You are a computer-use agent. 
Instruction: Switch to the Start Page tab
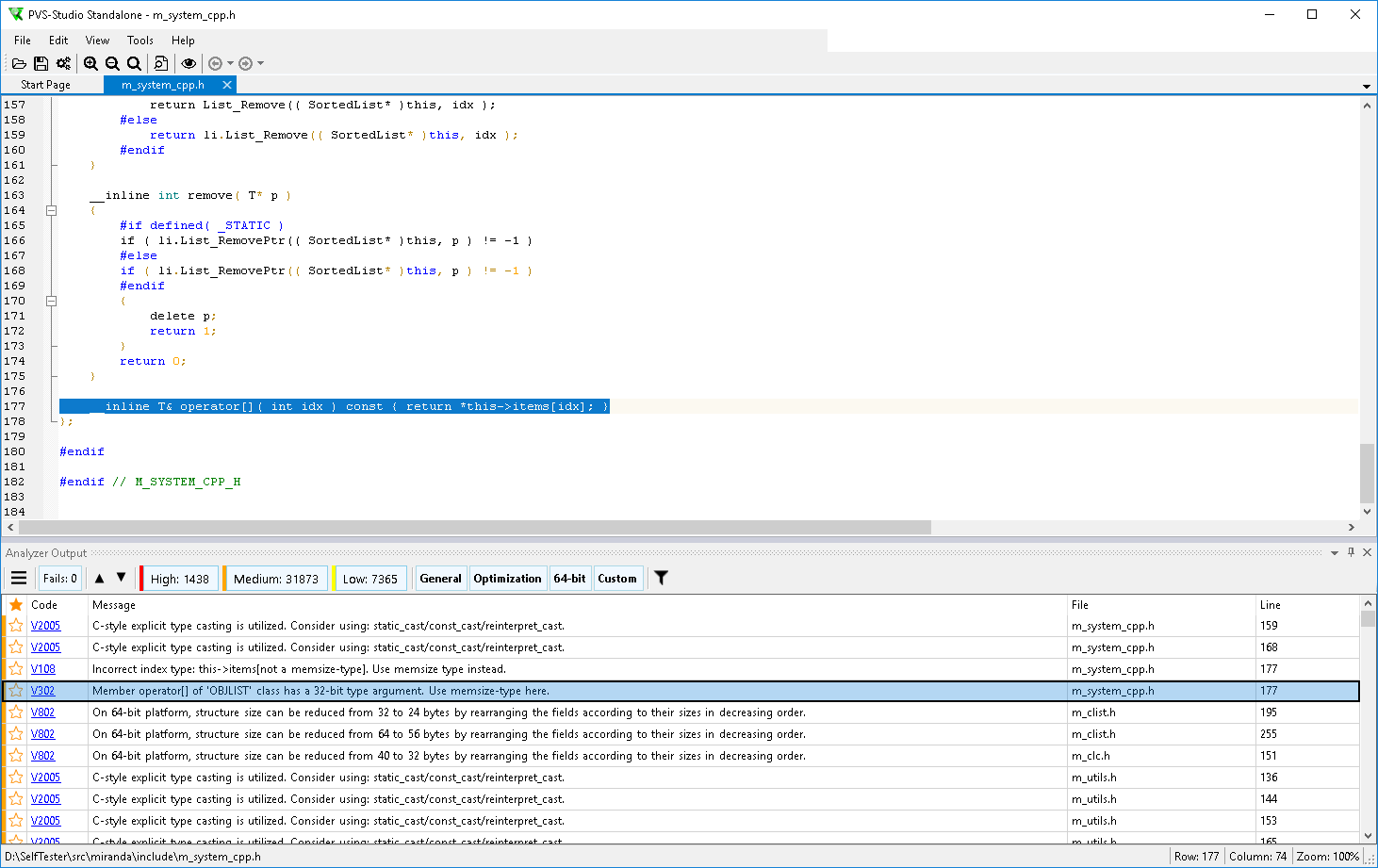(45, 85)
